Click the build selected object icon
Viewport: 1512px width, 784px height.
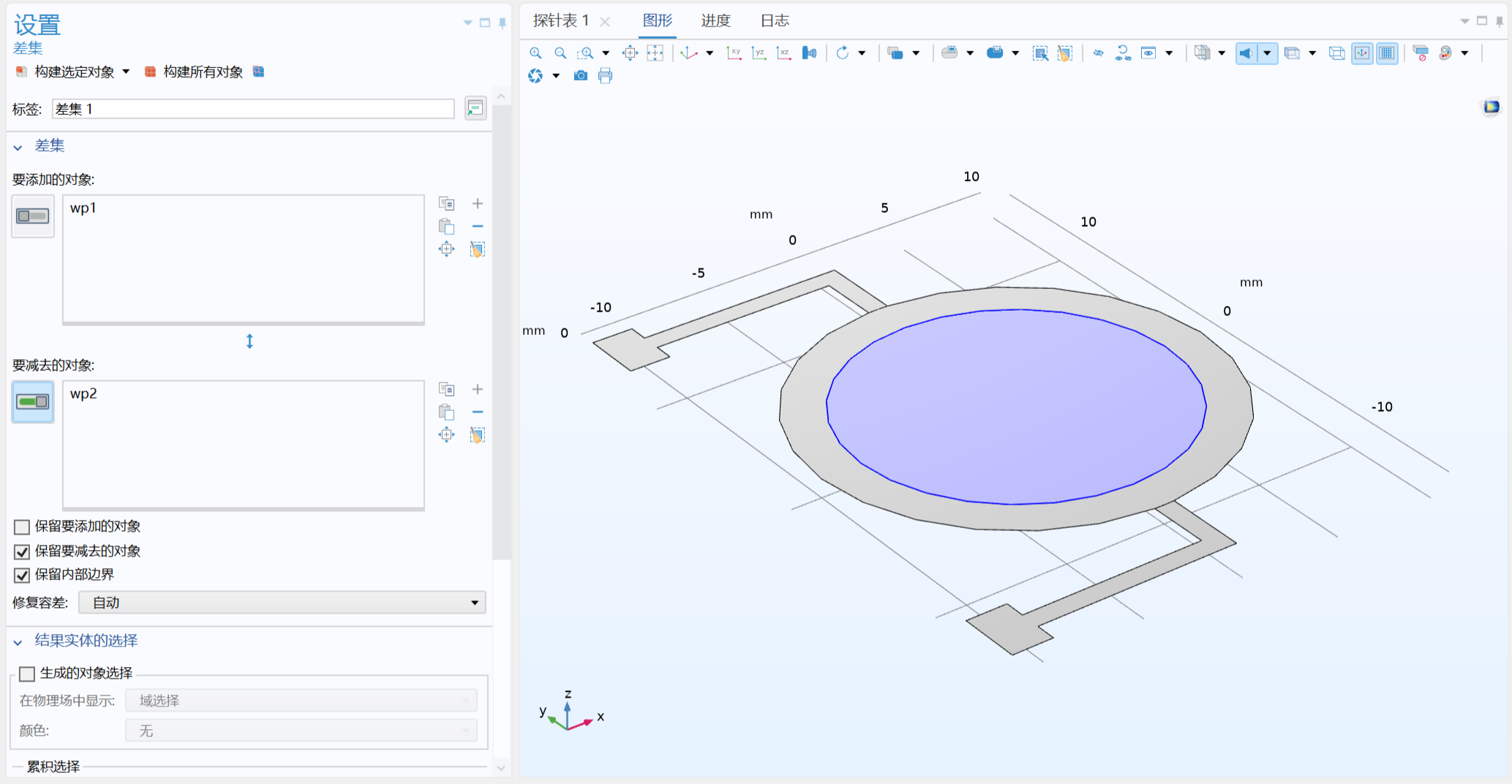click(x=21, y=72)
